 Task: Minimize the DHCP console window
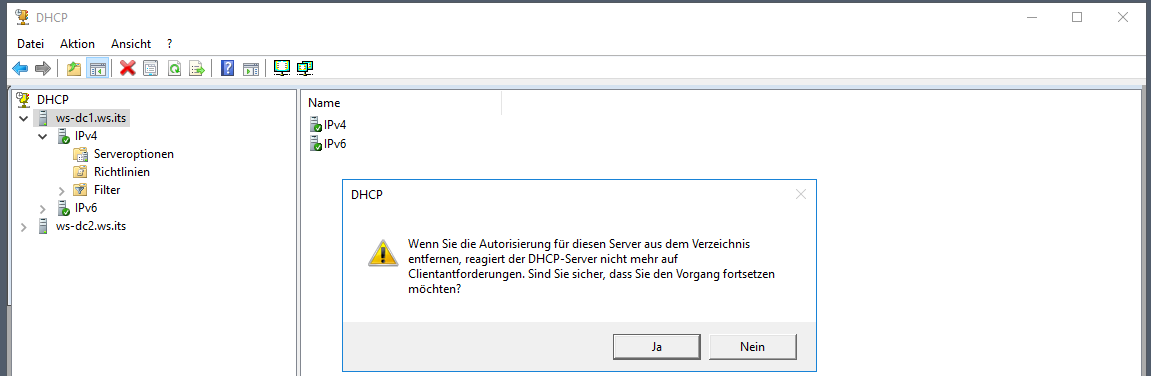click(x=1031, y=17)
